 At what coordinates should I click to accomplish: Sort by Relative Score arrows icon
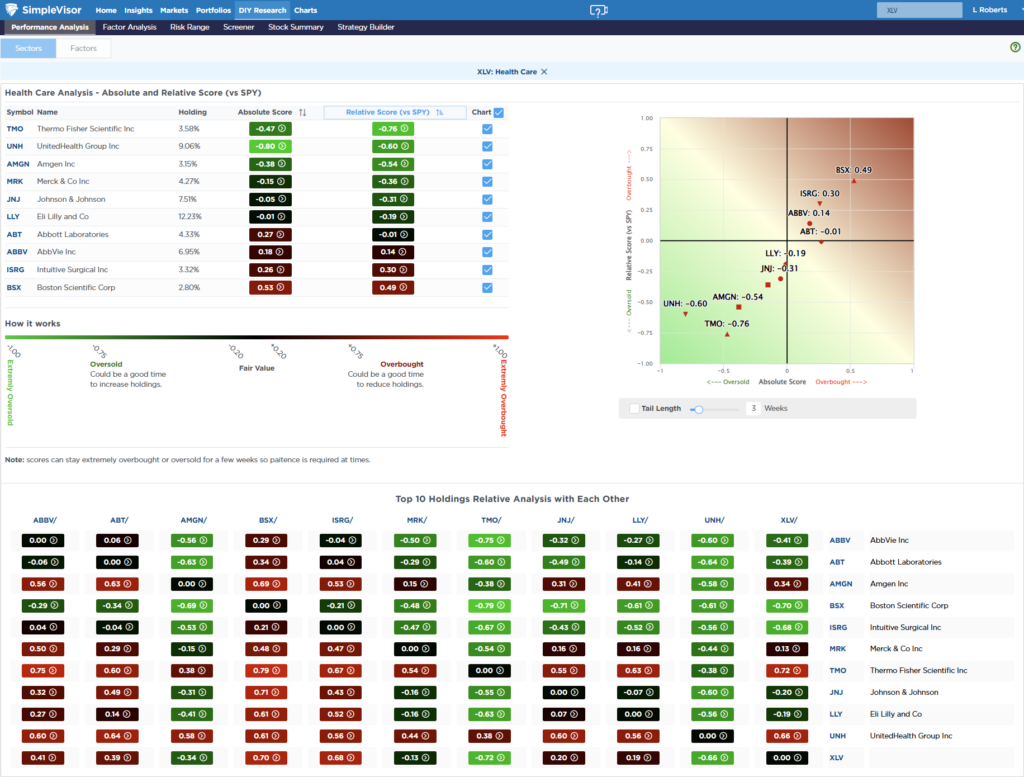tap(440, 112)
